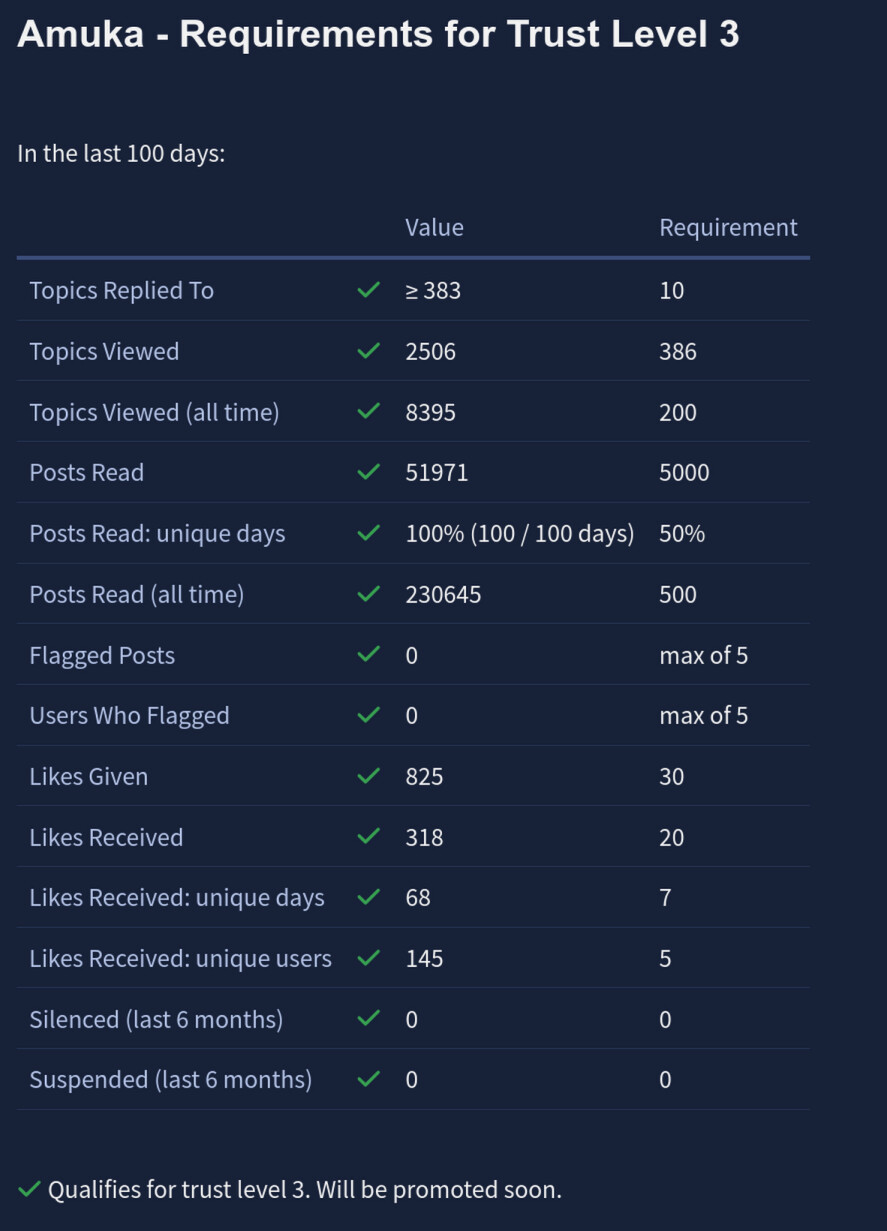Click the Silenced (last 6 months) checkmark
This screenshot has width=887, height=1231.
pyautogui.click(x=369, y=1018)
